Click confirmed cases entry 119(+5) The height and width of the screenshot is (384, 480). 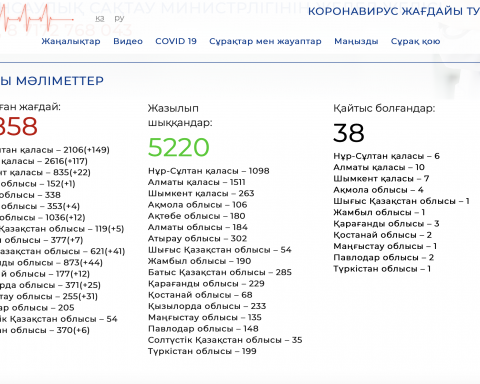[109, 229]
